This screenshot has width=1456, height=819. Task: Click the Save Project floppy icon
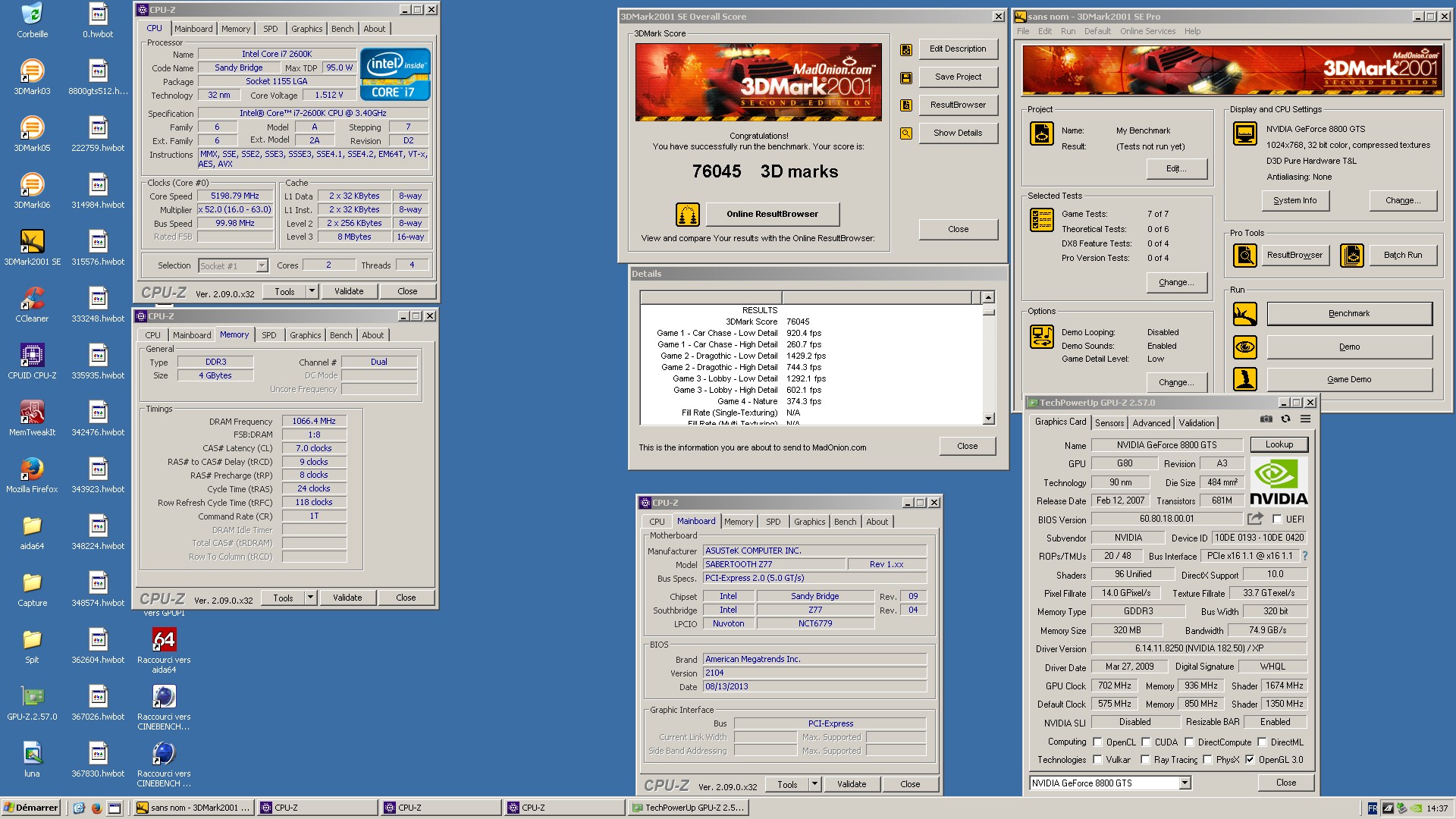click(x=905, y=77)
